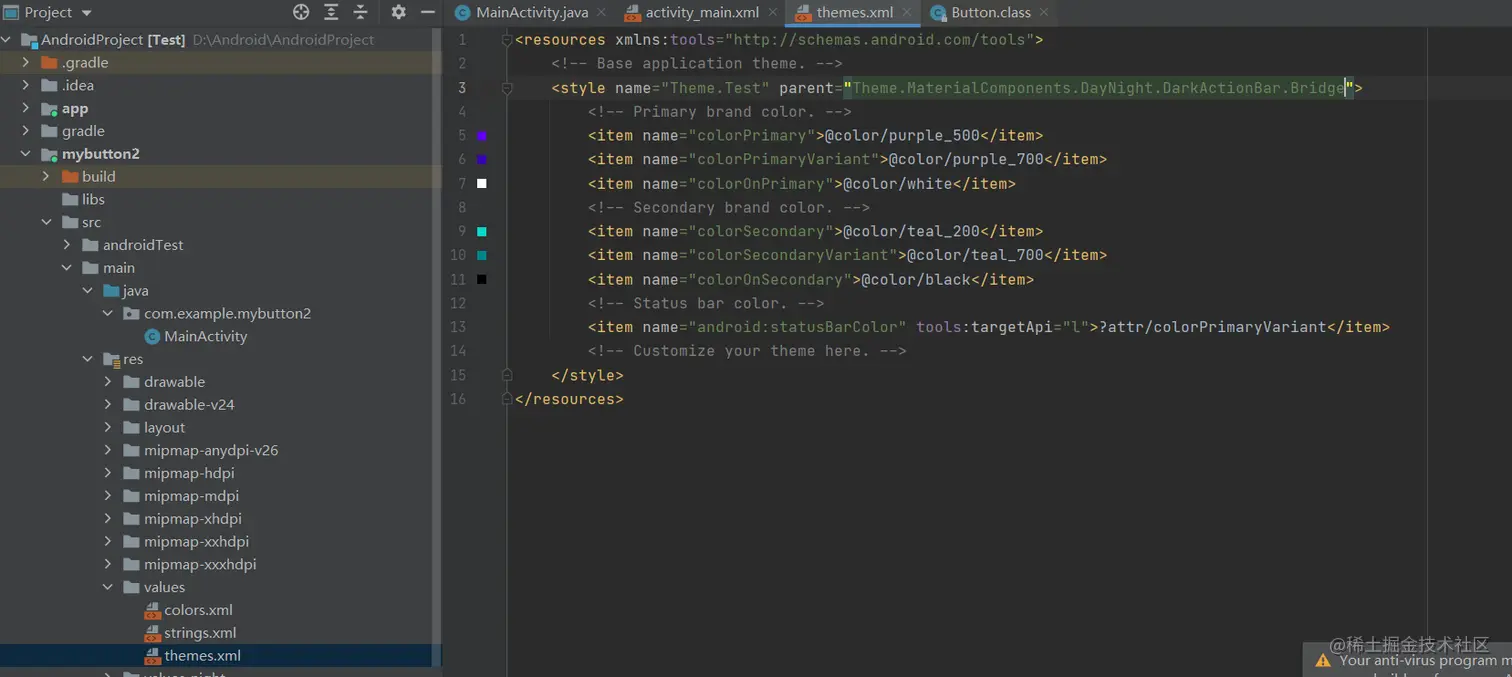Fold the resources tag at line 1

click(507, 40)
